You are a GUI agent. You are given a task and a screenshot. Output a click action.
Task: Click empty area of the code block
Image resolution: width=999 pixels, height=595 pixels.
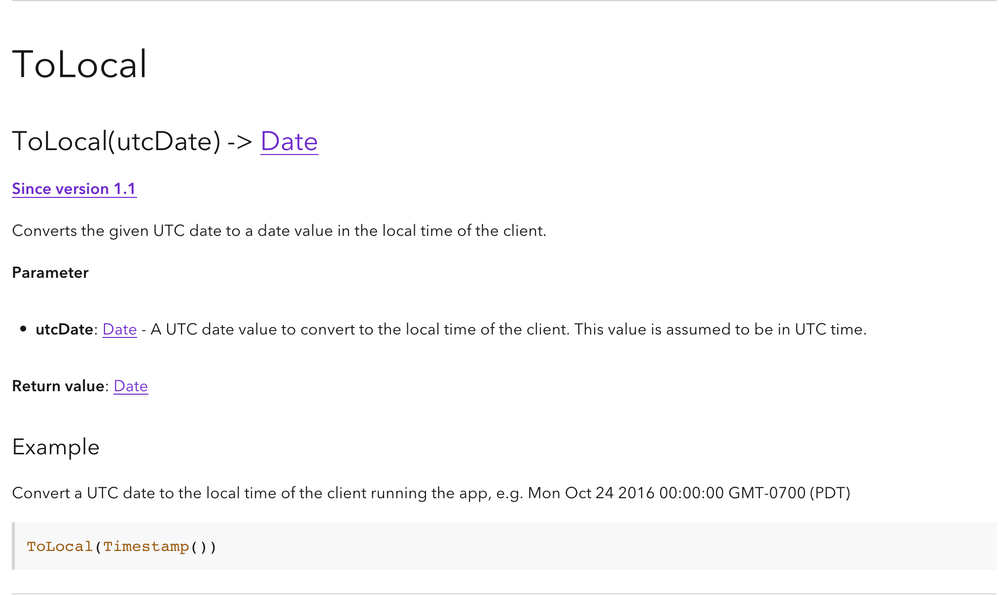(x=600, y=546)
